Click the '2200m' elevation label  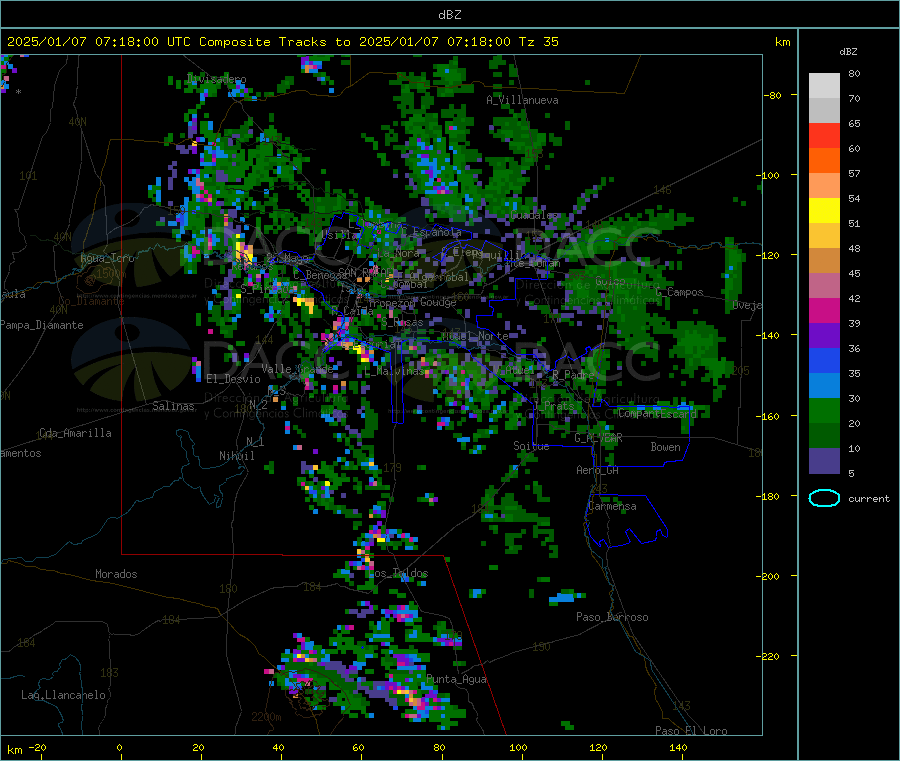[266, 717]
